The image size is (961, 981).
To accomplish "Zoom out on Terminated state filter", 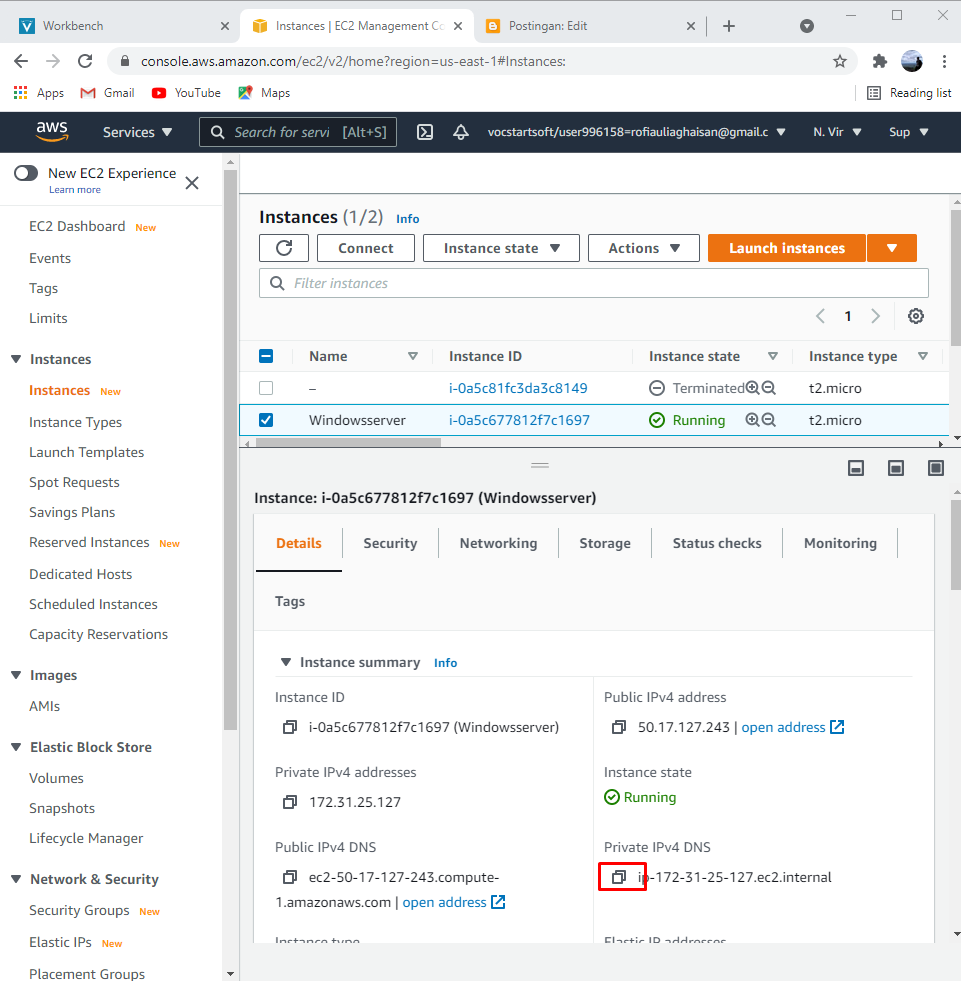I will click(769, 388).
